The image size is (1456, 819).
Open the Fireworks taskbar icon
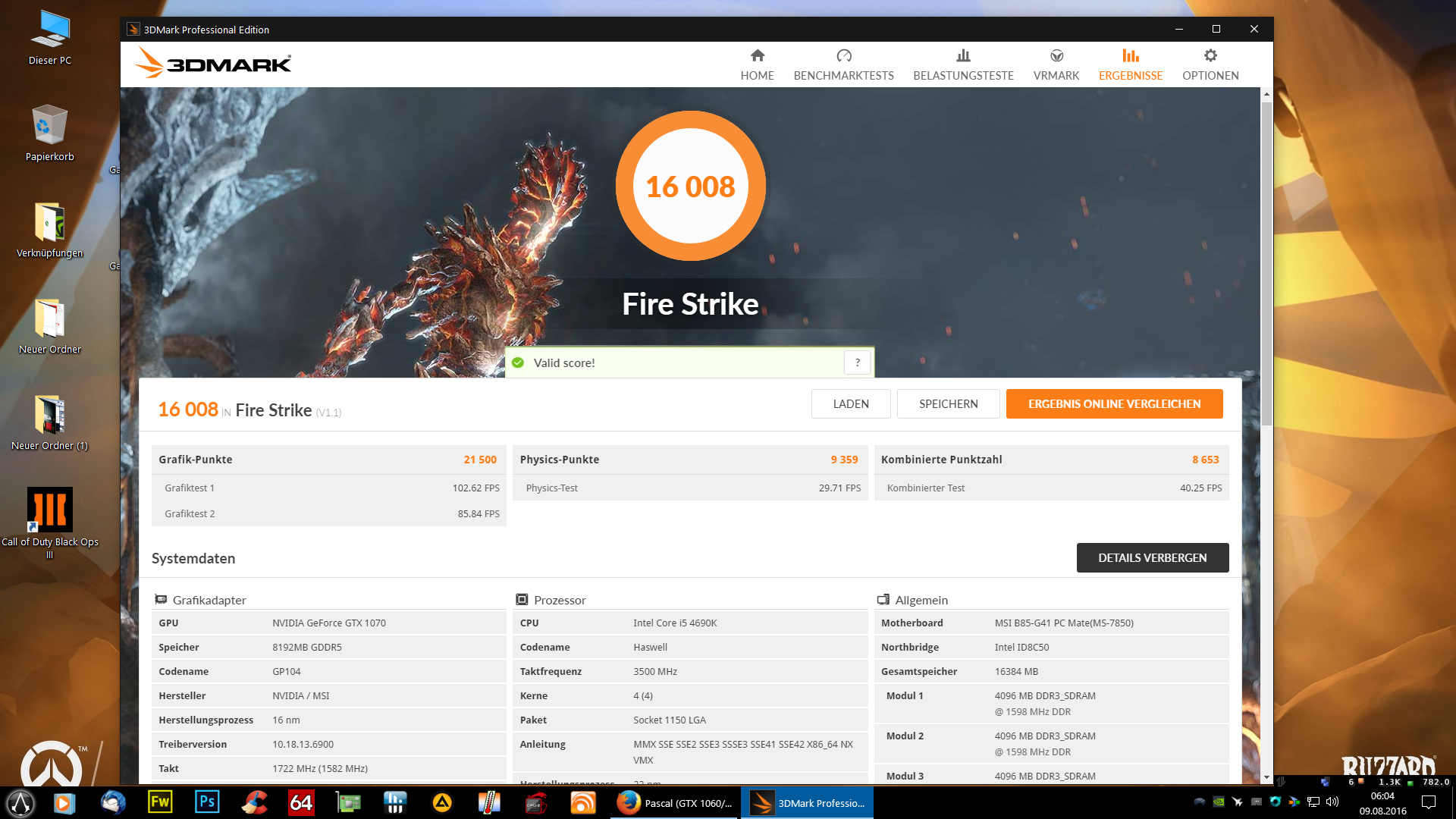[x=160, y=802]
